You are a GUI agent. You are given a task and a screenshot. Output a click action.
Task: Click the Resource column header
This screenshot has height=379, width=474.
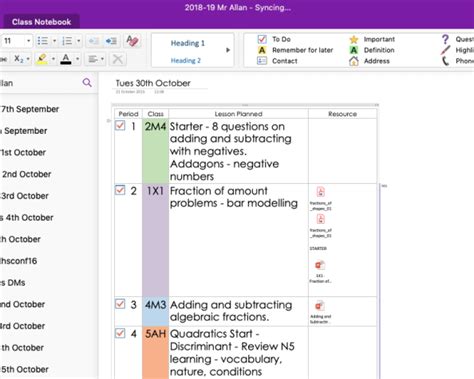coord(342,114)
